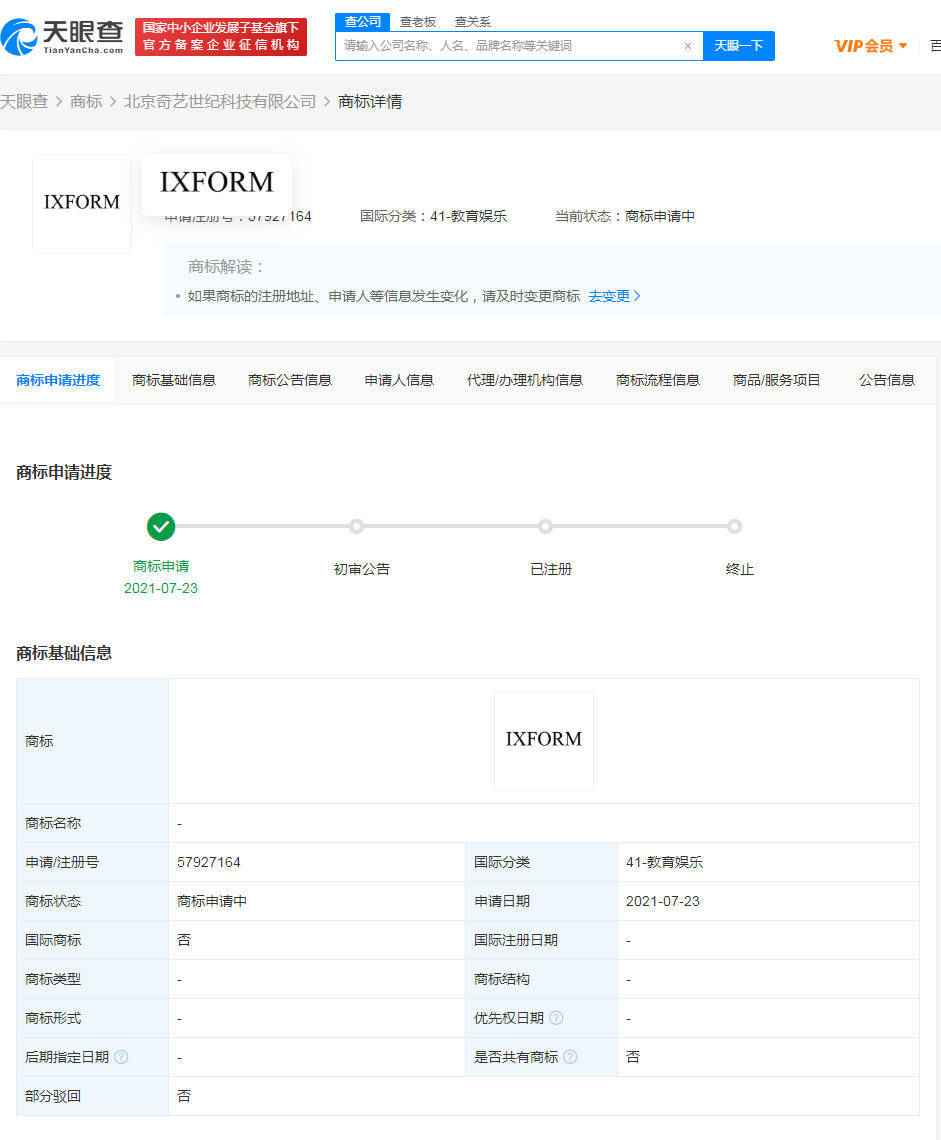Clear search box with the × icon
The width and height of the screenshot is (941, 1140).
pyautogui.click(x=687, y=46)
